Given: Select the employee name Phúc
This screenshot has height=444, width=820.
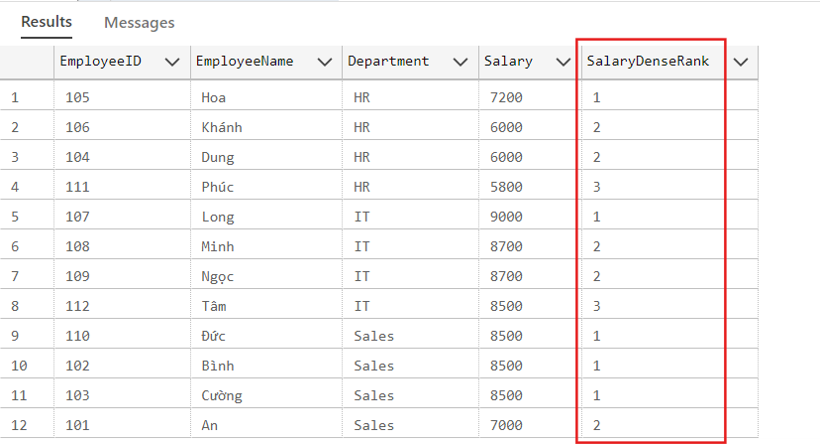Looking at the screenshot, I should 266,187.
